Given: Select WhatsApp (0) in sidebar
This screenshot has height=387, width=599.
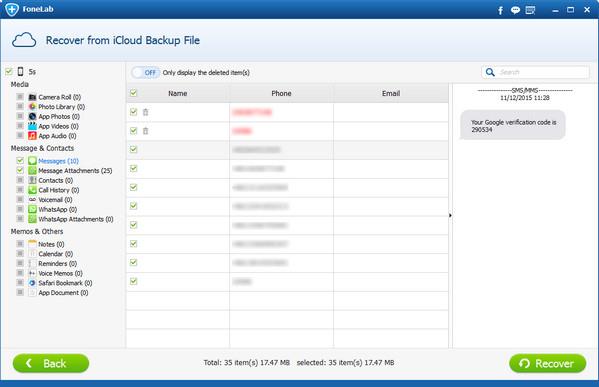Looking at the screenshot, I should pos(57,209).
